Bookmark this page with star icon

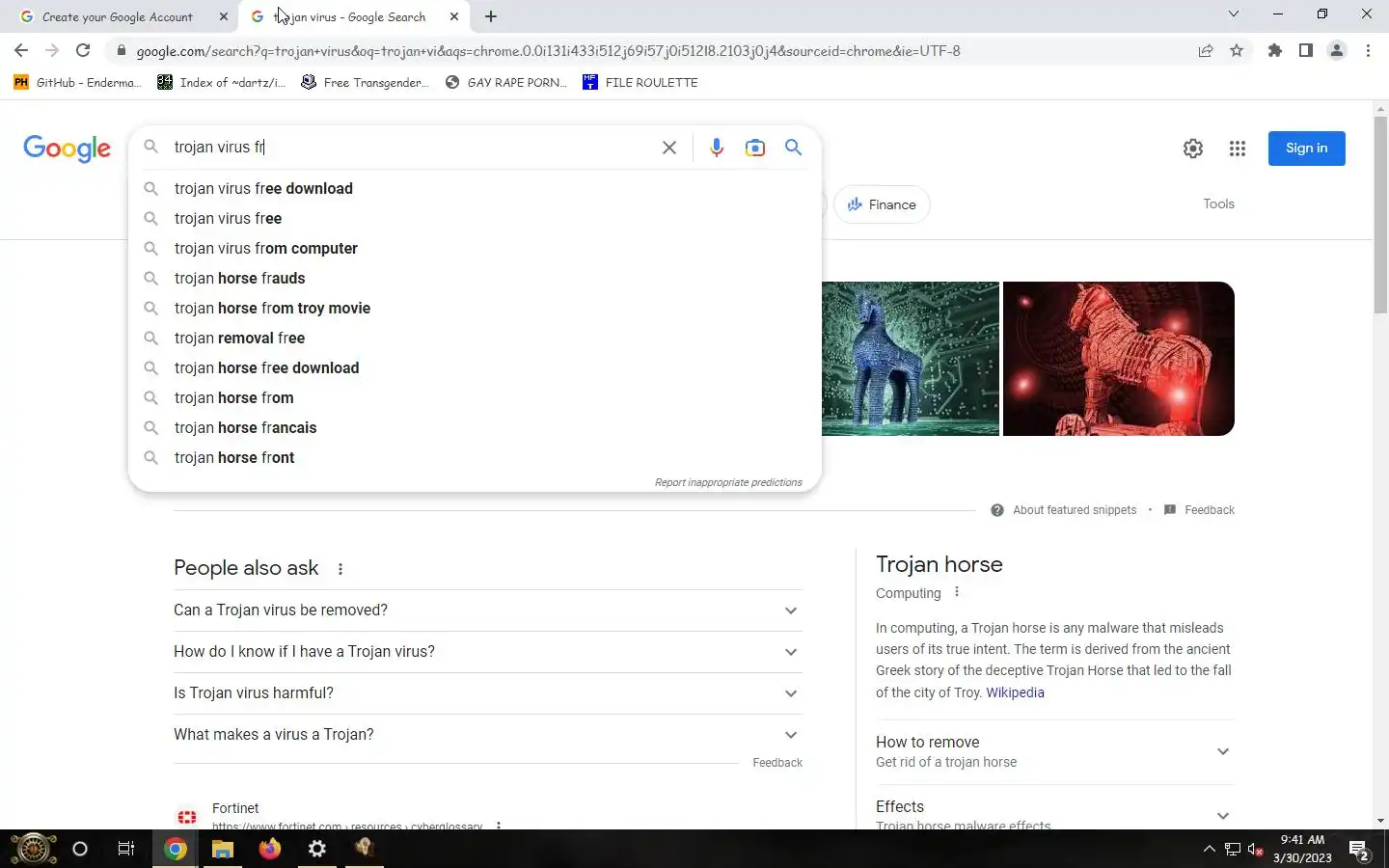(1237, 51)
